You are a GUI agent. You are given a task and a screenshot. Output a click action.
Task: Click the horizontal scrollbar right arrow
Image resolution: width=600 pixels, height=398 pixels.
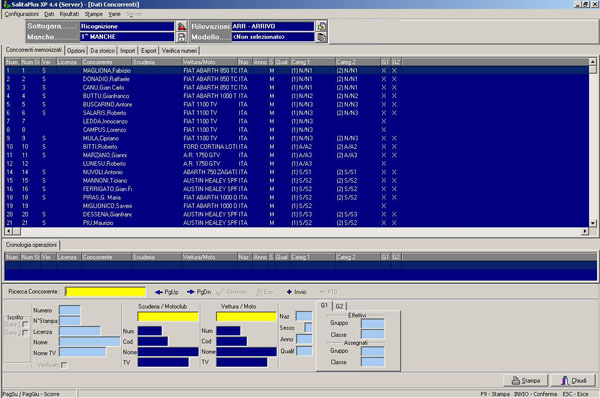click(585, 231)
